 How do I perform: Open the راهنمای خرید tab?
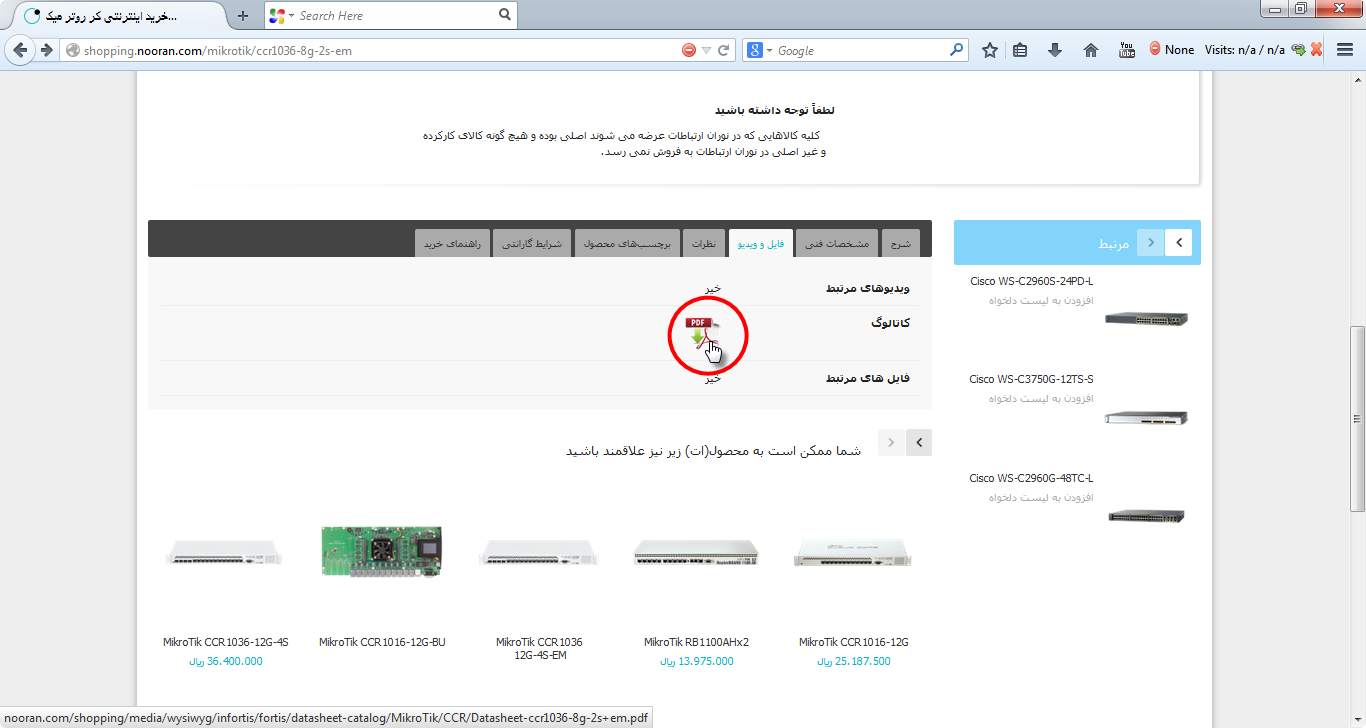click(453, 243)
